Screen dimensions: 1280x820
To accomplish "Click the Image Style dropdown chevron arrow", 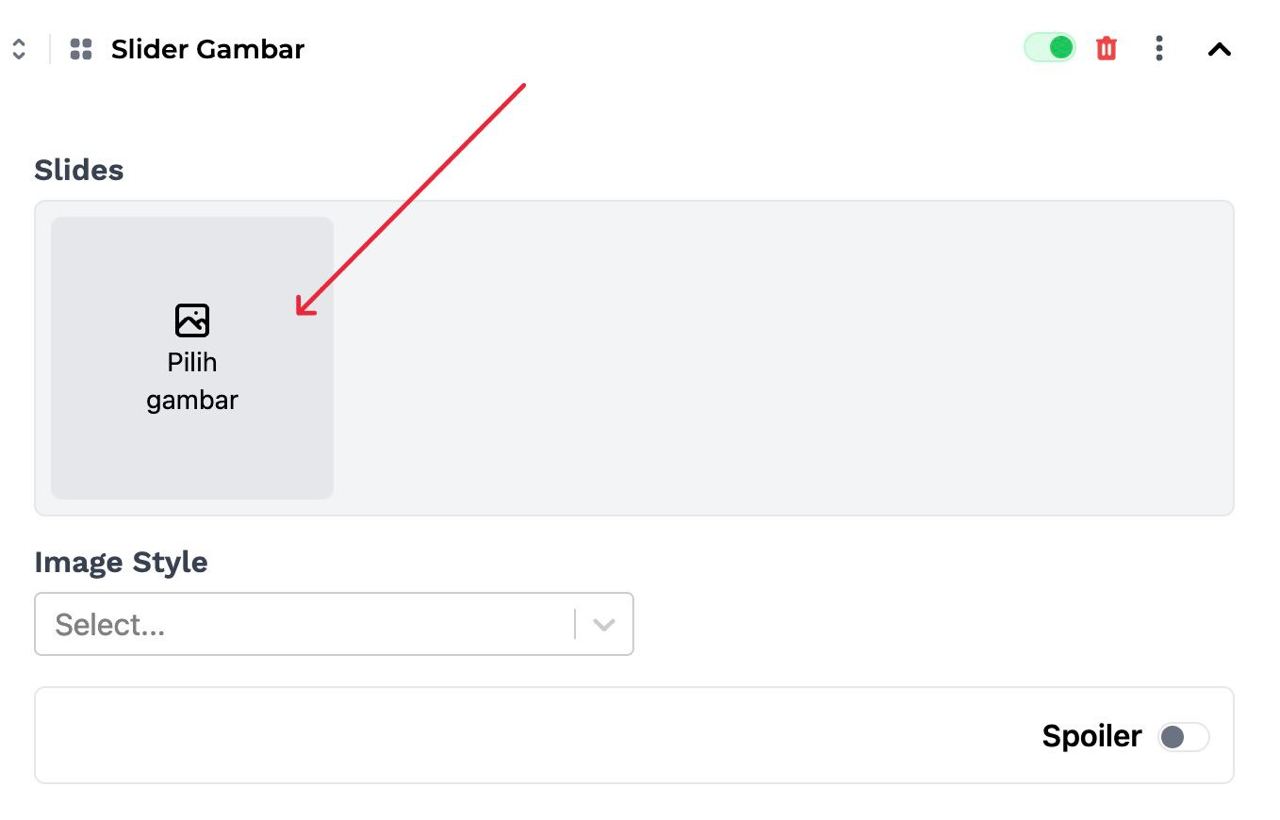I will (x=603, y=624).
